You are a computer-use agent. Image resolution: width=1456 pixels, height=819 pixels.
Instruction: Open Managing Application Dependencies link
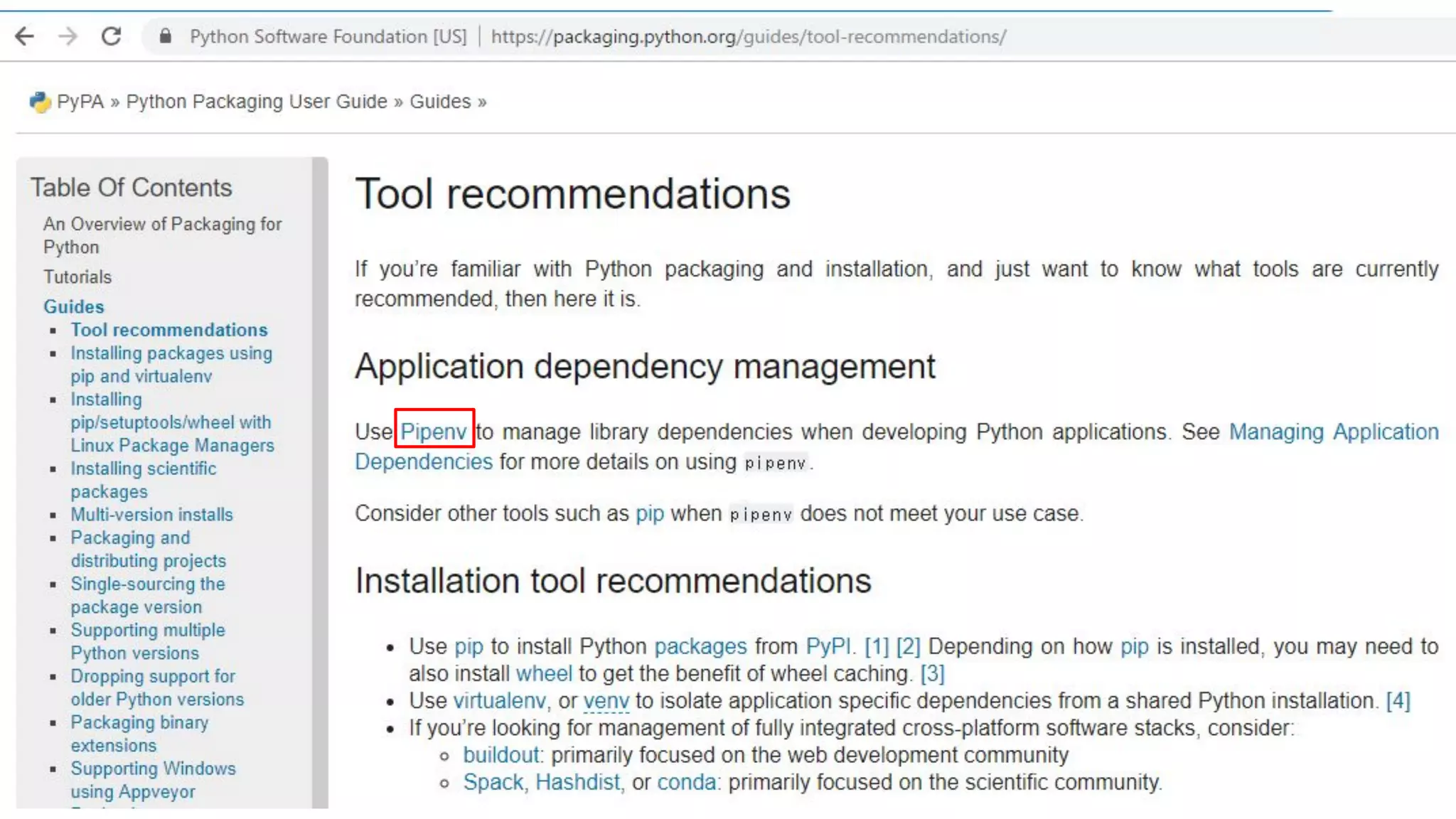1333,432
